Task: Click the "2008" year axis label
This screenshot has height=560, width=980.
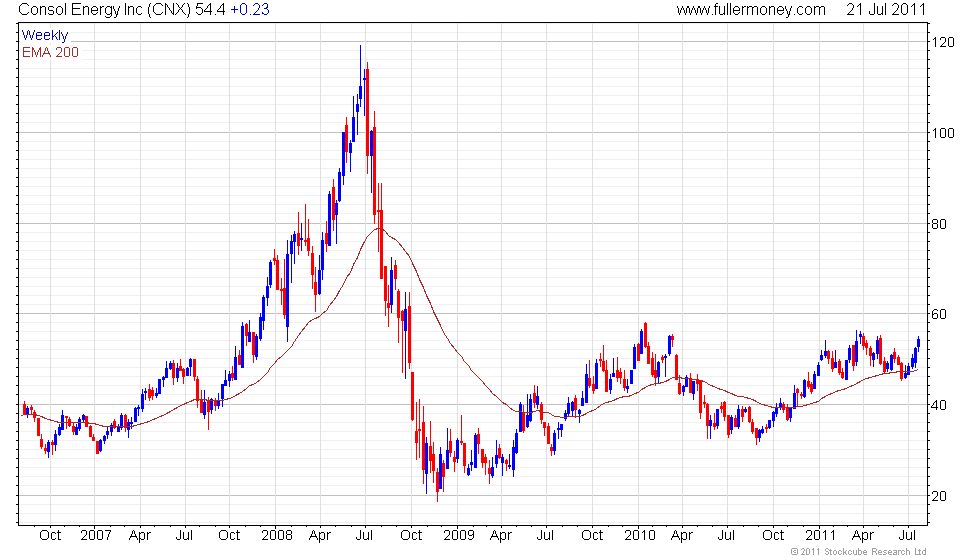Action: pyautogui.click(x=277, y=536)
